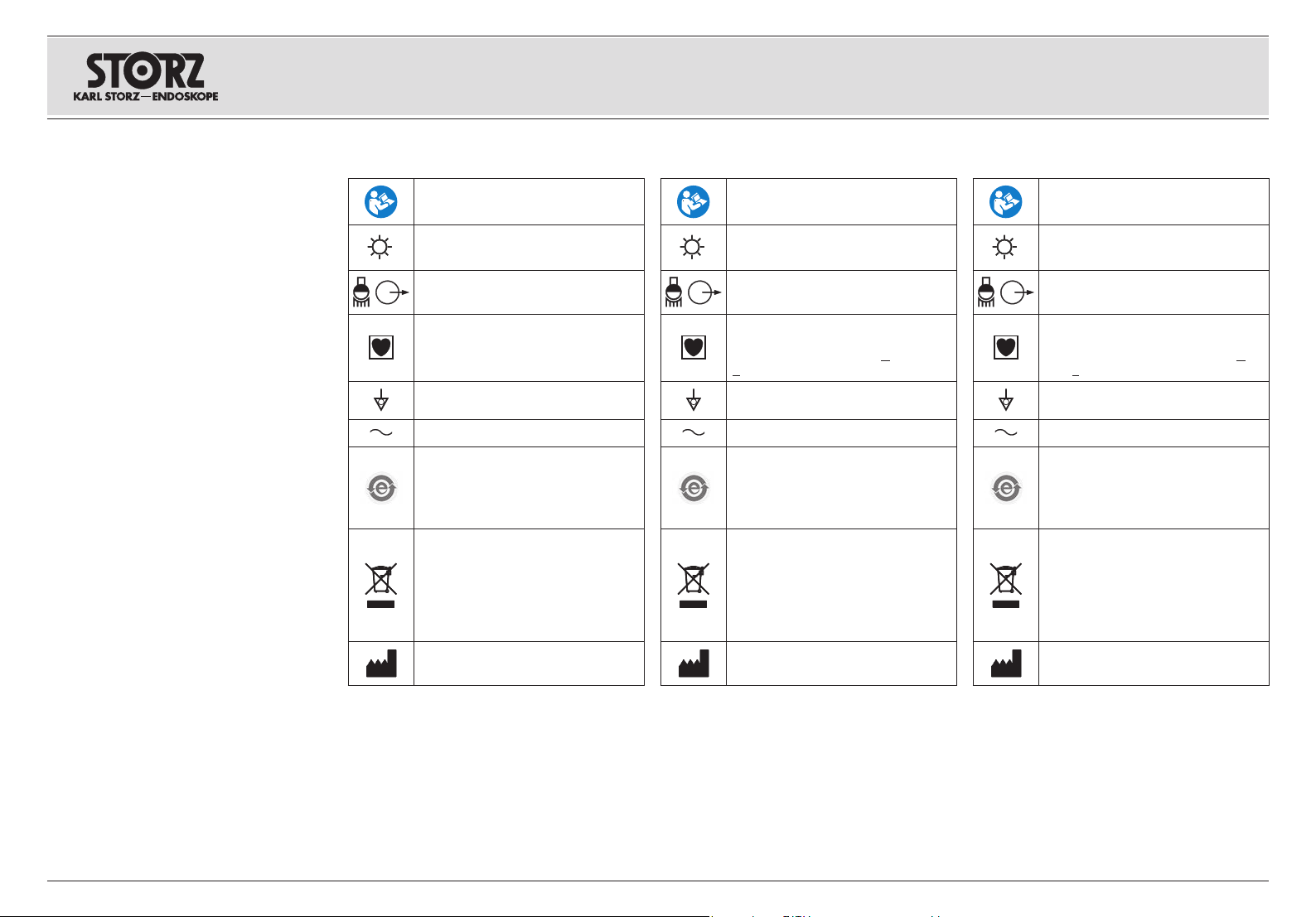This screenshot has width=1316, height=917.
Task: Click the blue read-manual icon in the middle table
Action: coord(694,202)
